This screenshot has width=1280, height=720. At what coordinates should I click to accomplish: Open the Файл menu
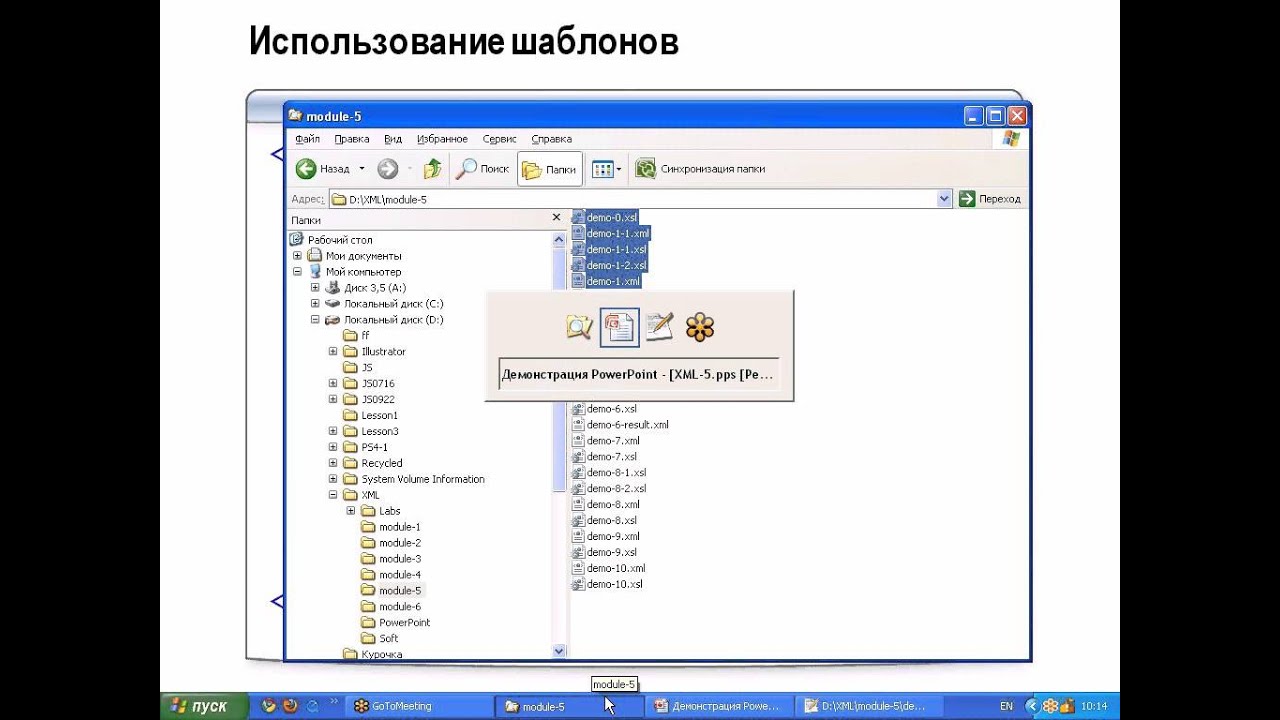pos(308,139)
